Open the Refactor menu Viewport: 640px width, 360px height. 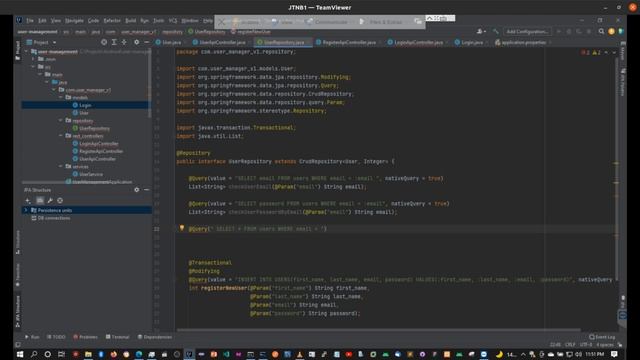[x=112, y=20]
